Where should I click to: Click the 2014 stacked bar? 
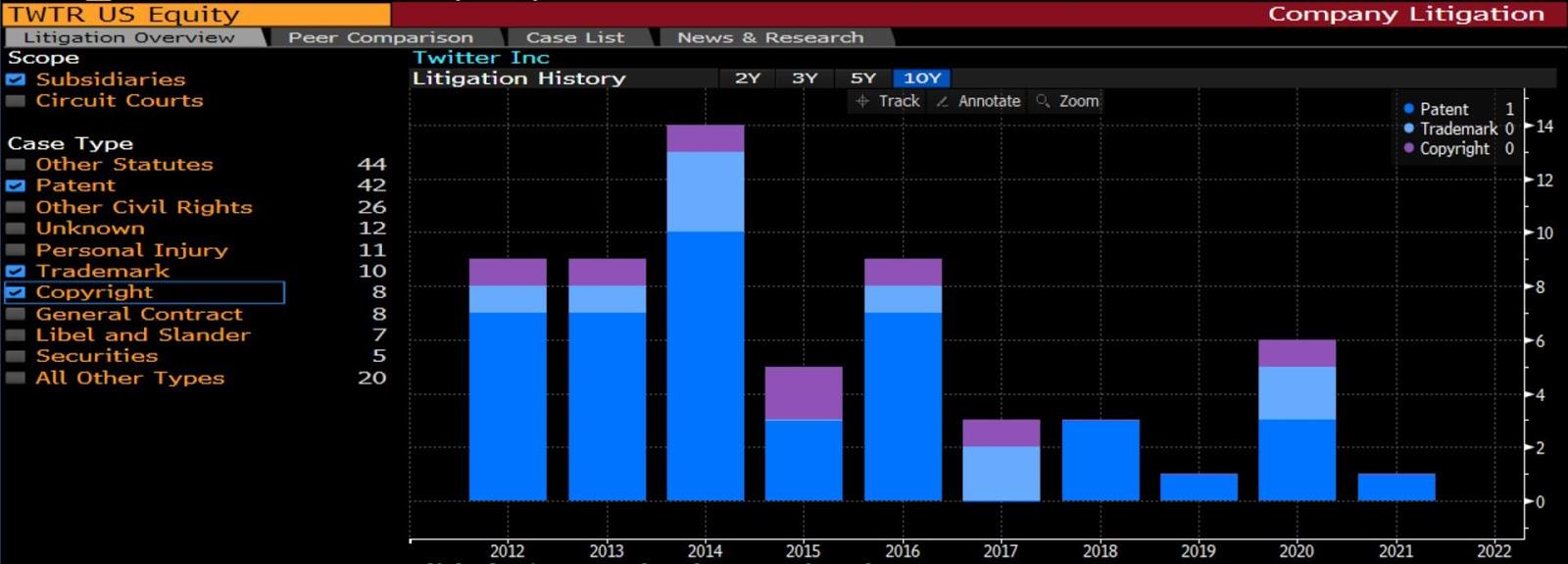pos(705,314)
